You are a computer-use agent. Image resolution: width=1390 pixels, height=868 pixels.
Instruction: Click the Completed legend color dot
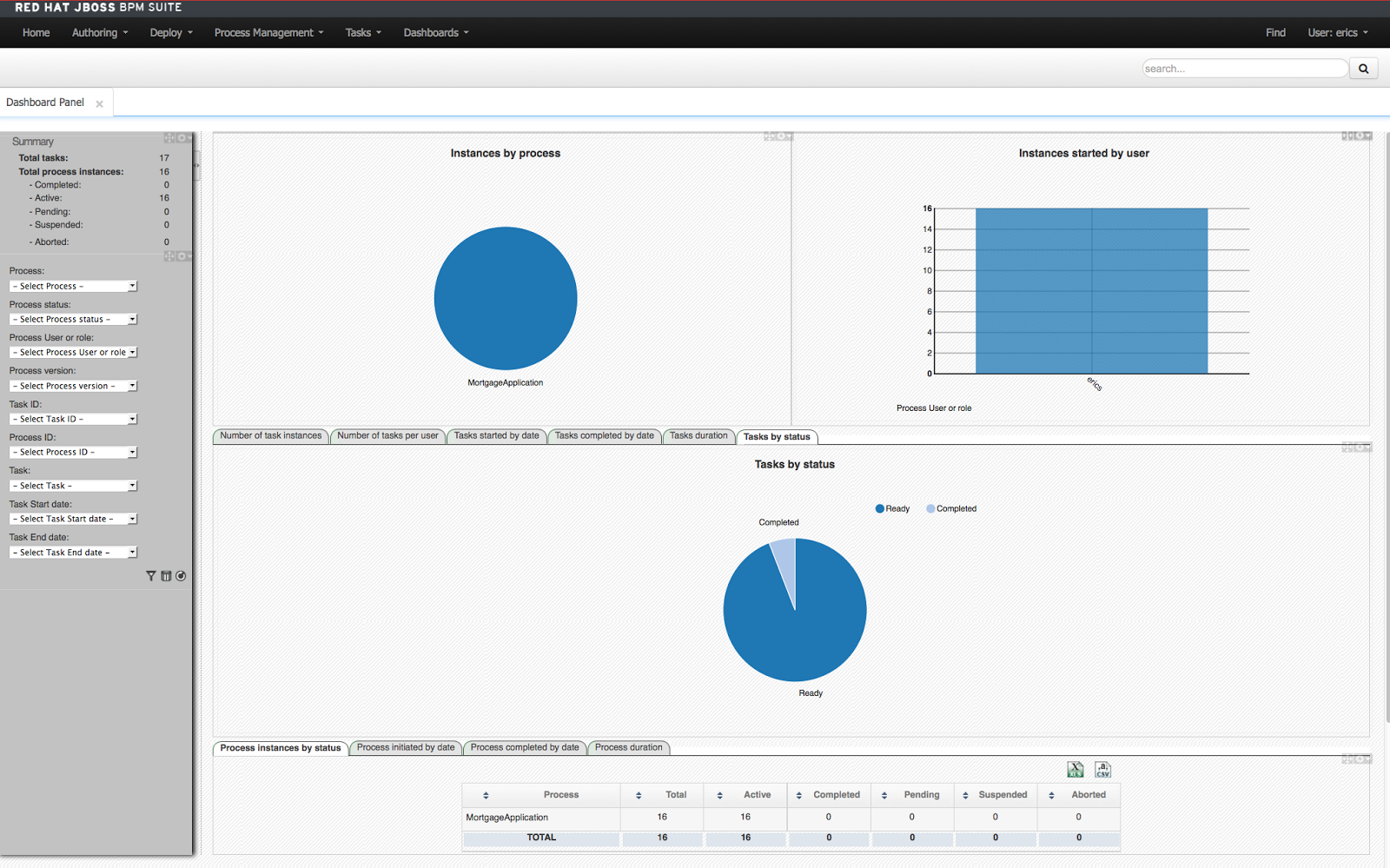930,509
